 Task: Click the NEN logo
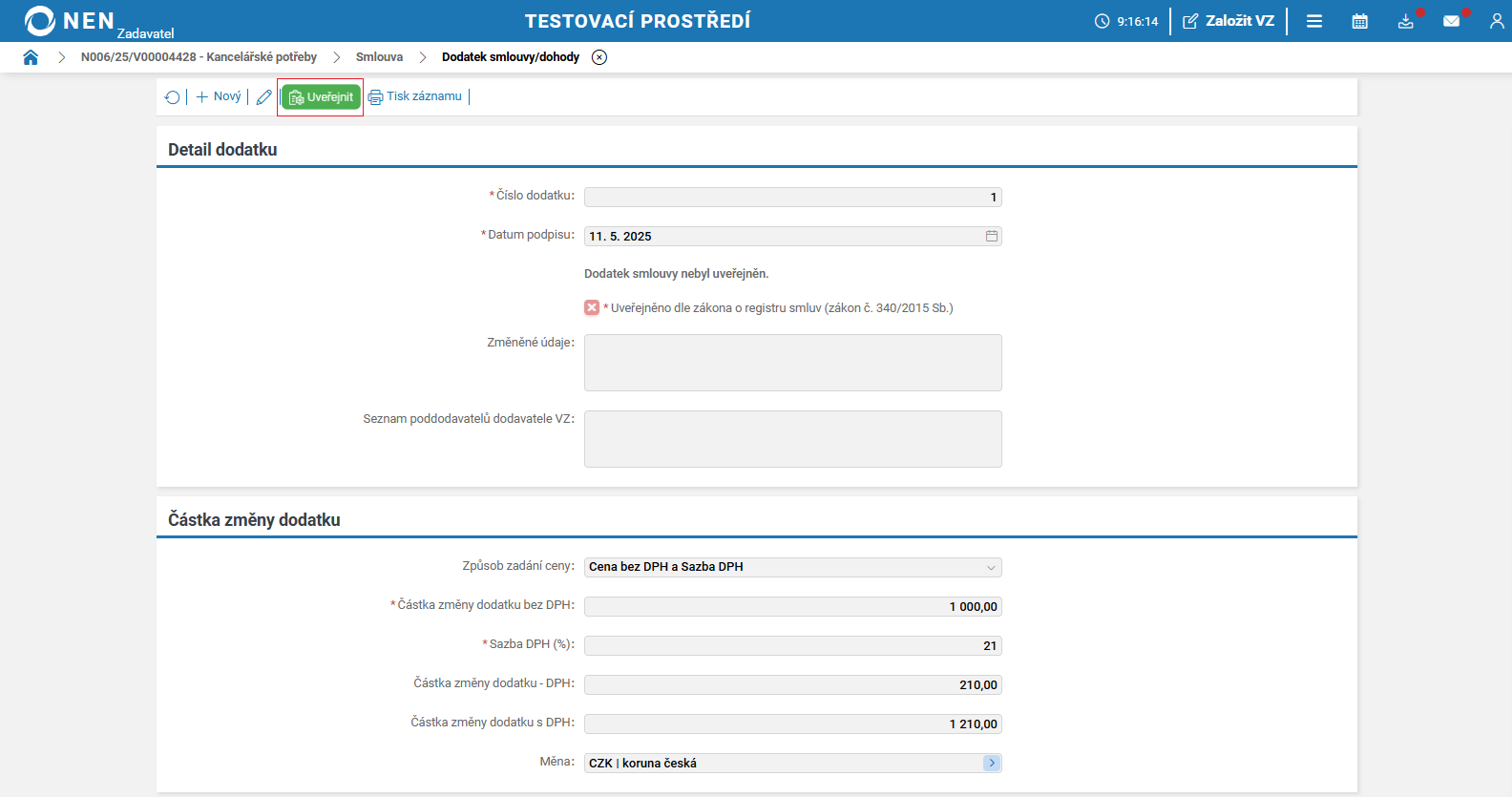tap(70, 21)
